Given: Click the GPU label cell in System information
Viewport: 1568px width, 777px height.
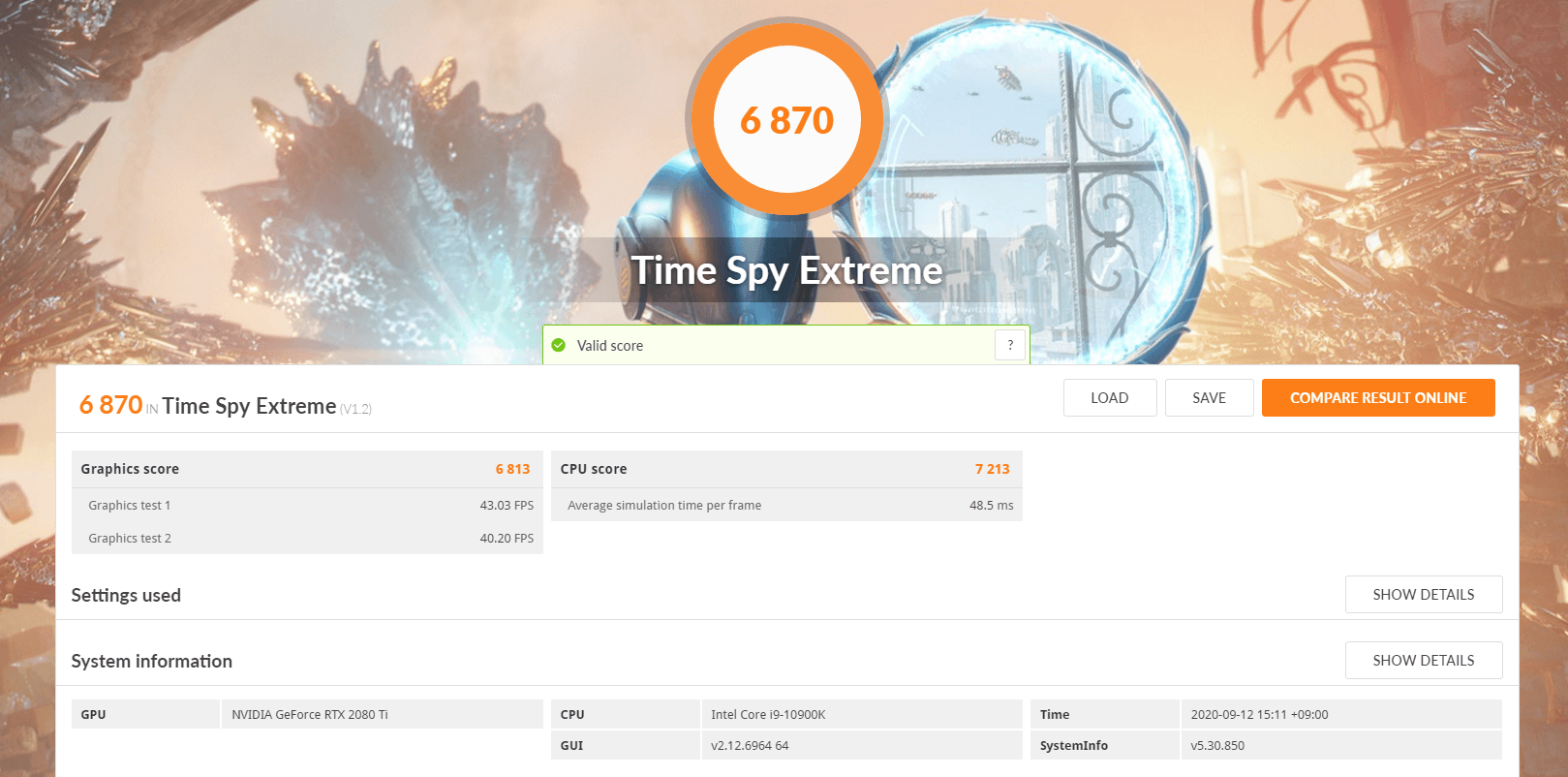Looking at the screenshot, I should 145,714.
